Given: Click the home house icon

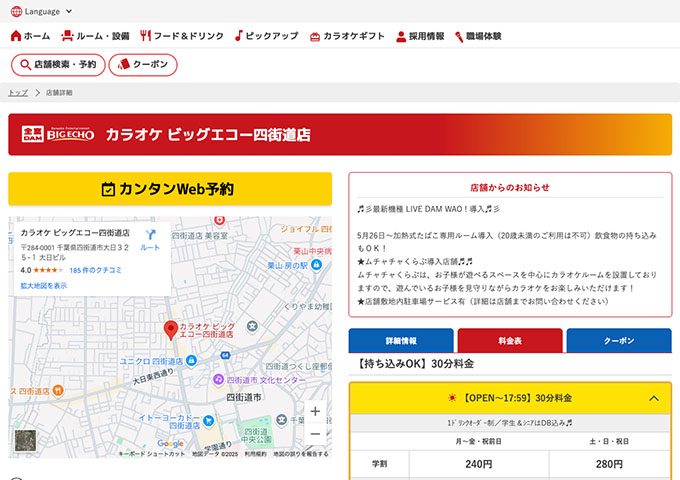Looking at the screenshot, I should click(16, 36).
